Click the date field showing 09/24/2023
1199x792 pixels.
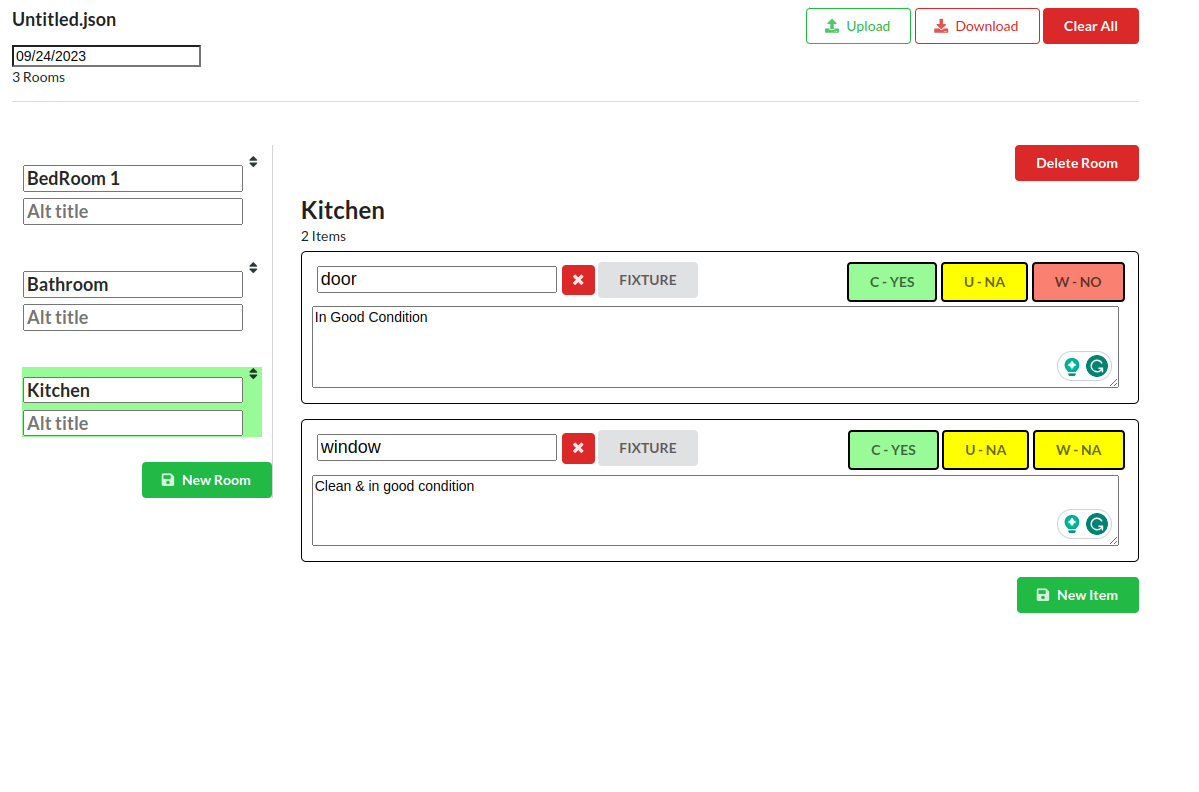coord(106,56)
